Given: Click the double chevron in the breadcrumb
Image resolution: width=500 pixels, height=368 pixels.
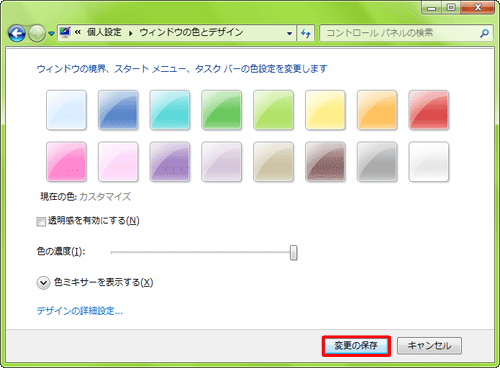Looking at the screenshot, I should [78, 32].
